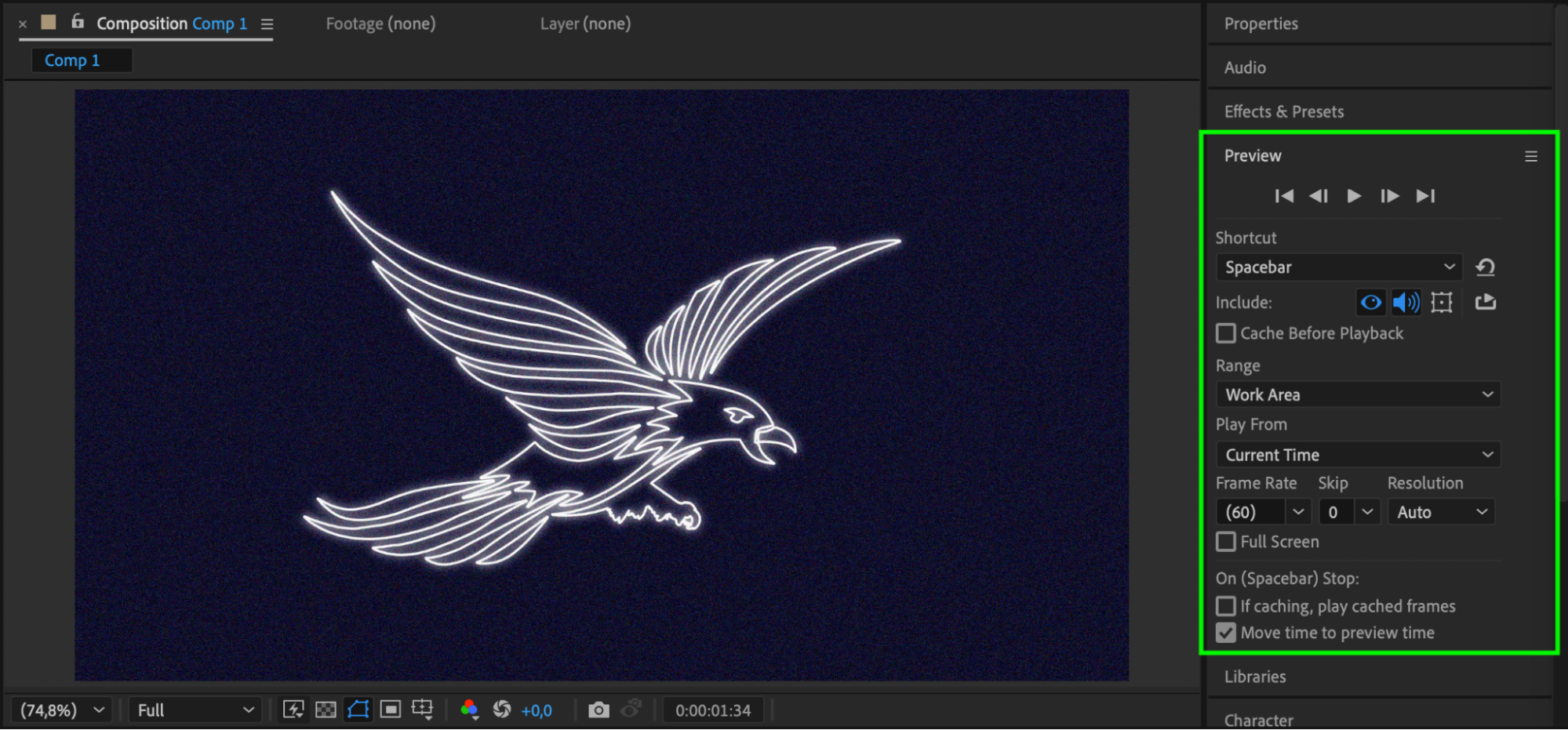
Task: Toggle the include video eye icon
Action: (x=1371, y=303)
